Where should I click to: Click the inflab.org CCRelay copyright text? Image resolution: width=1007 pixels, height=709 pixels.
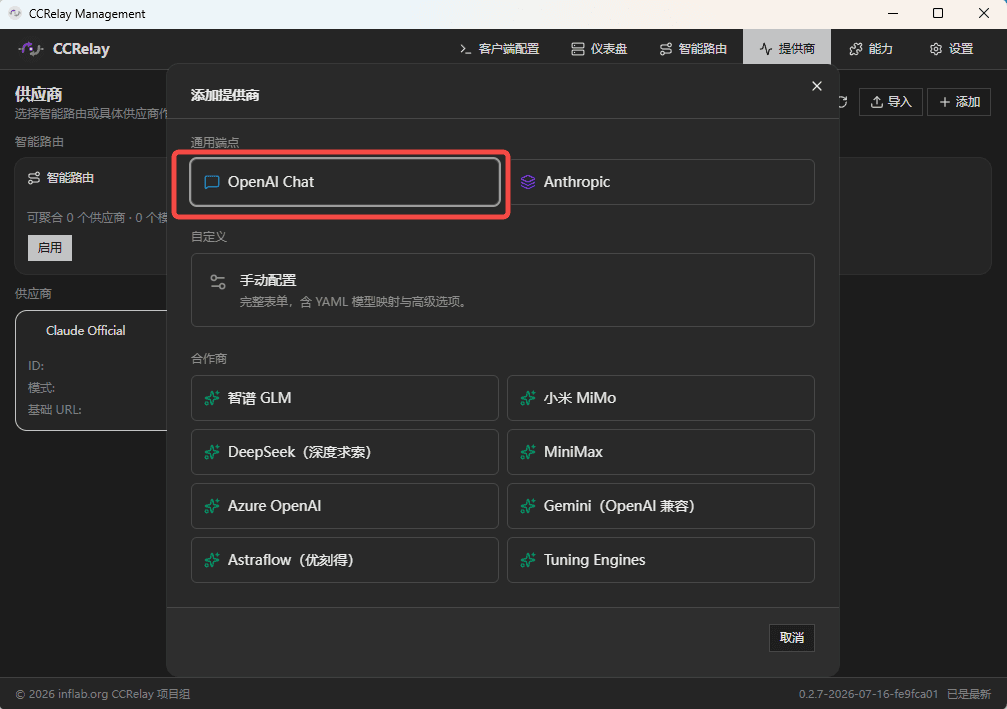click(x=103, y=694)
